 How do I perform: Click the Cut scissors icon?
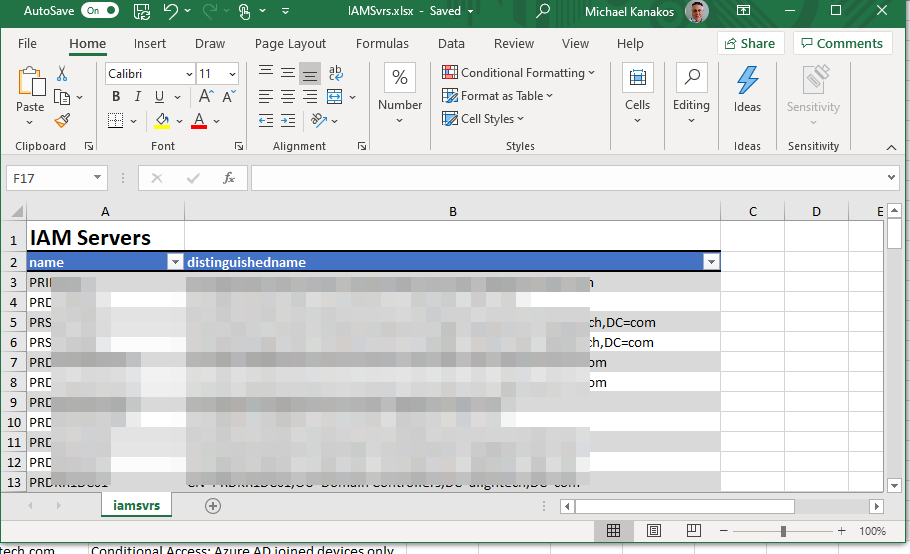point(62,74)
